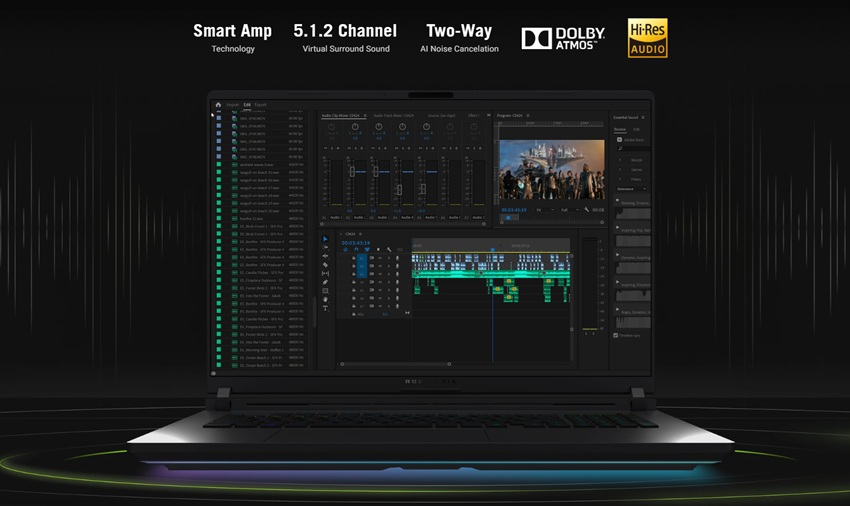Screen dimensions: 850x506
Task: Click the timeline wrench settings icon
Action: click(389, 249)
